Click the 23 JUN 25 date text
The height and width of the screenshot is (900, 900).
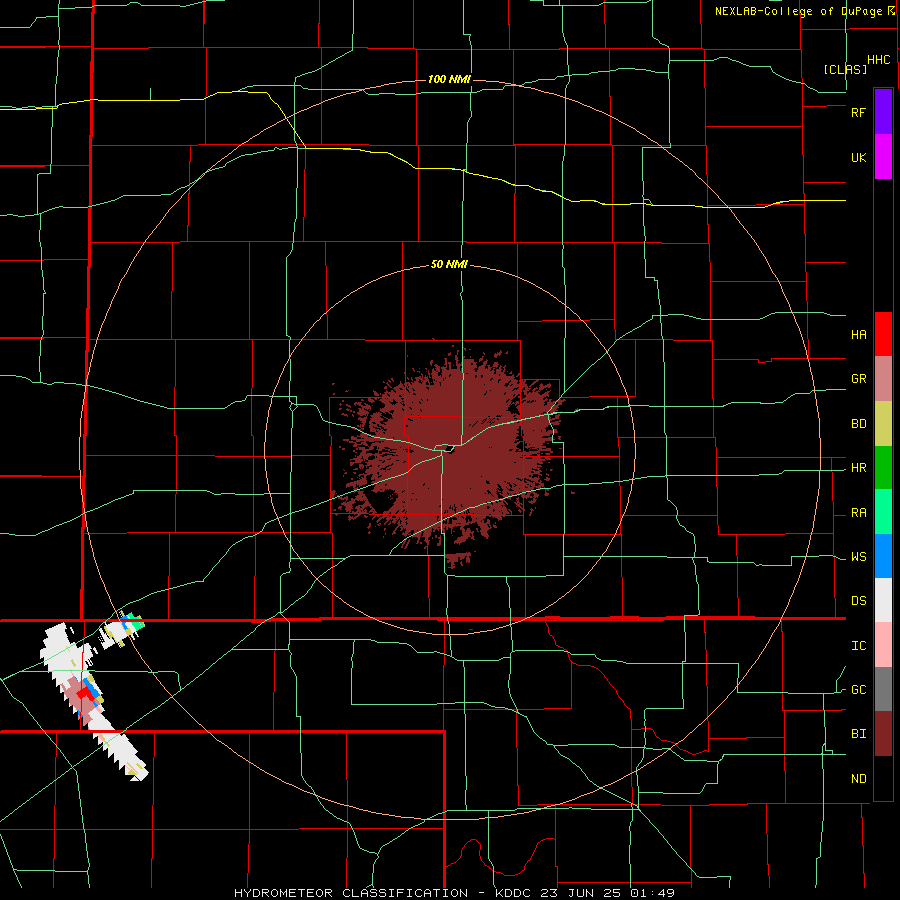point(579,893)
